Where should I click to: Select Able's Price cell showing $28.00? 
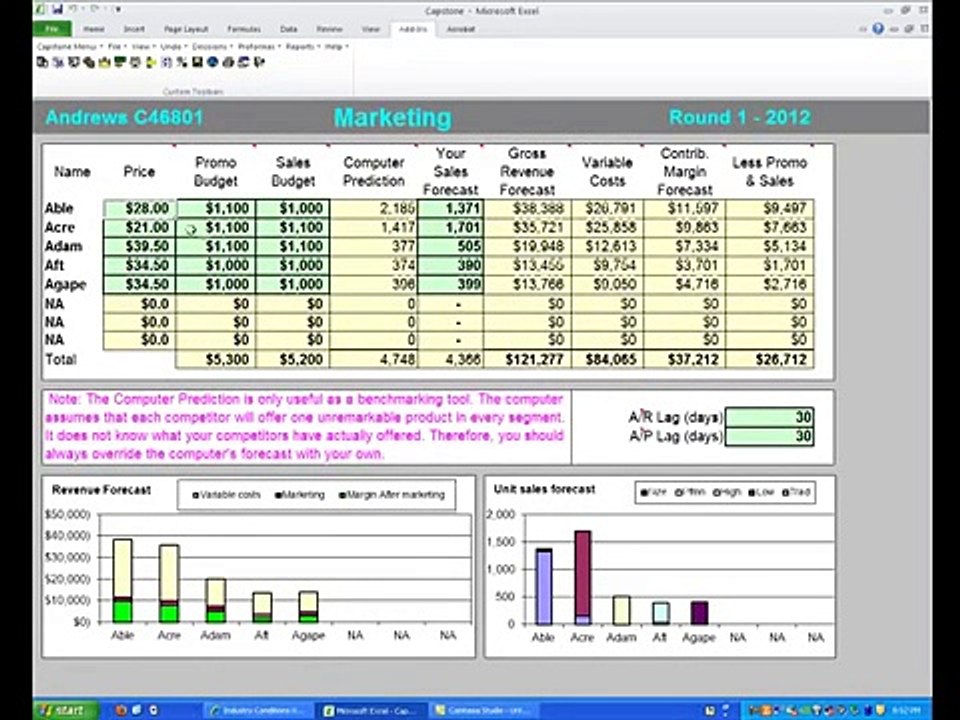[x=139, y=209]
